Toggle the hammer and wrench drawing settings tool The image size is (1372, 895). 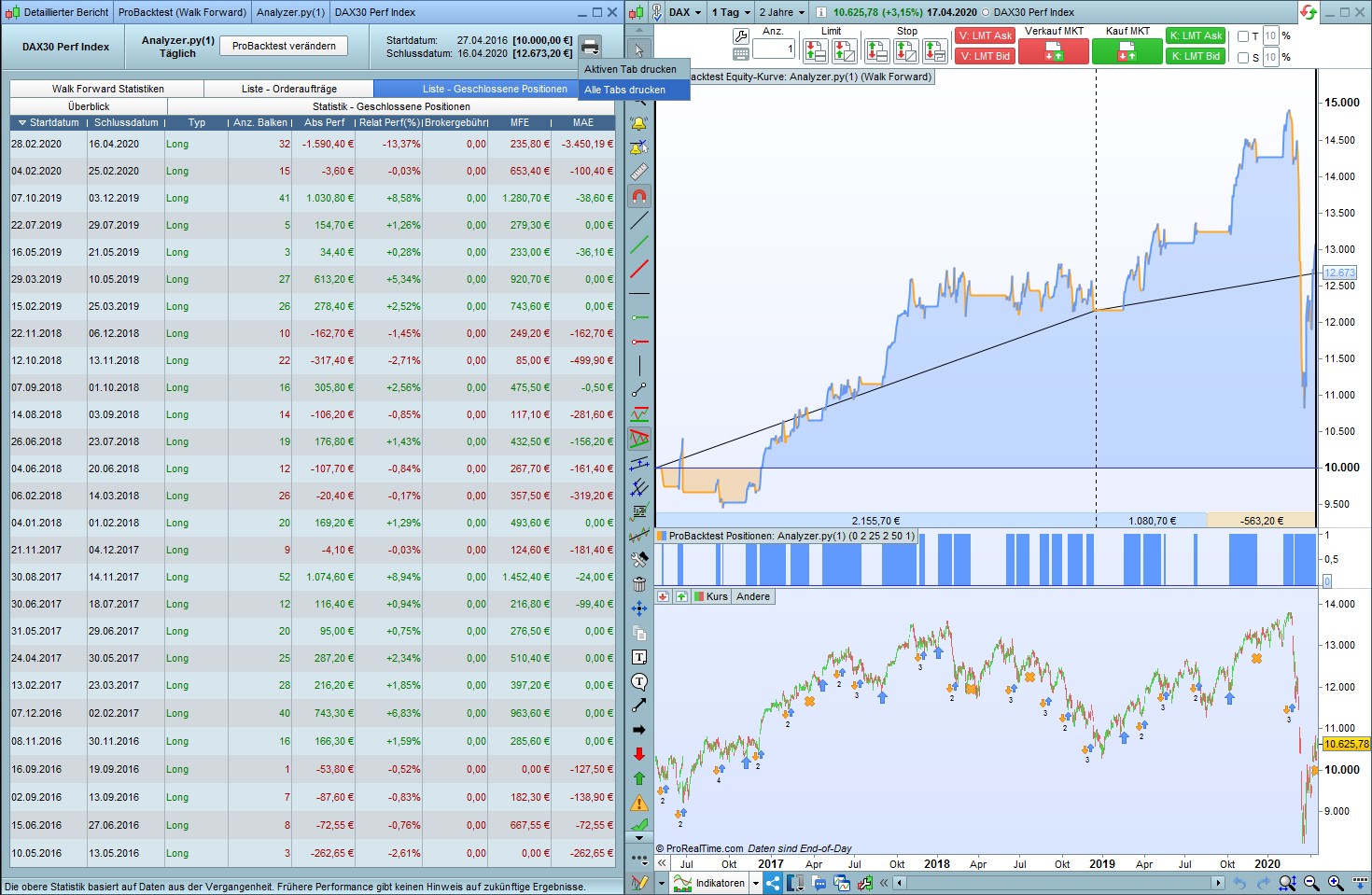(x=639, y=560)
